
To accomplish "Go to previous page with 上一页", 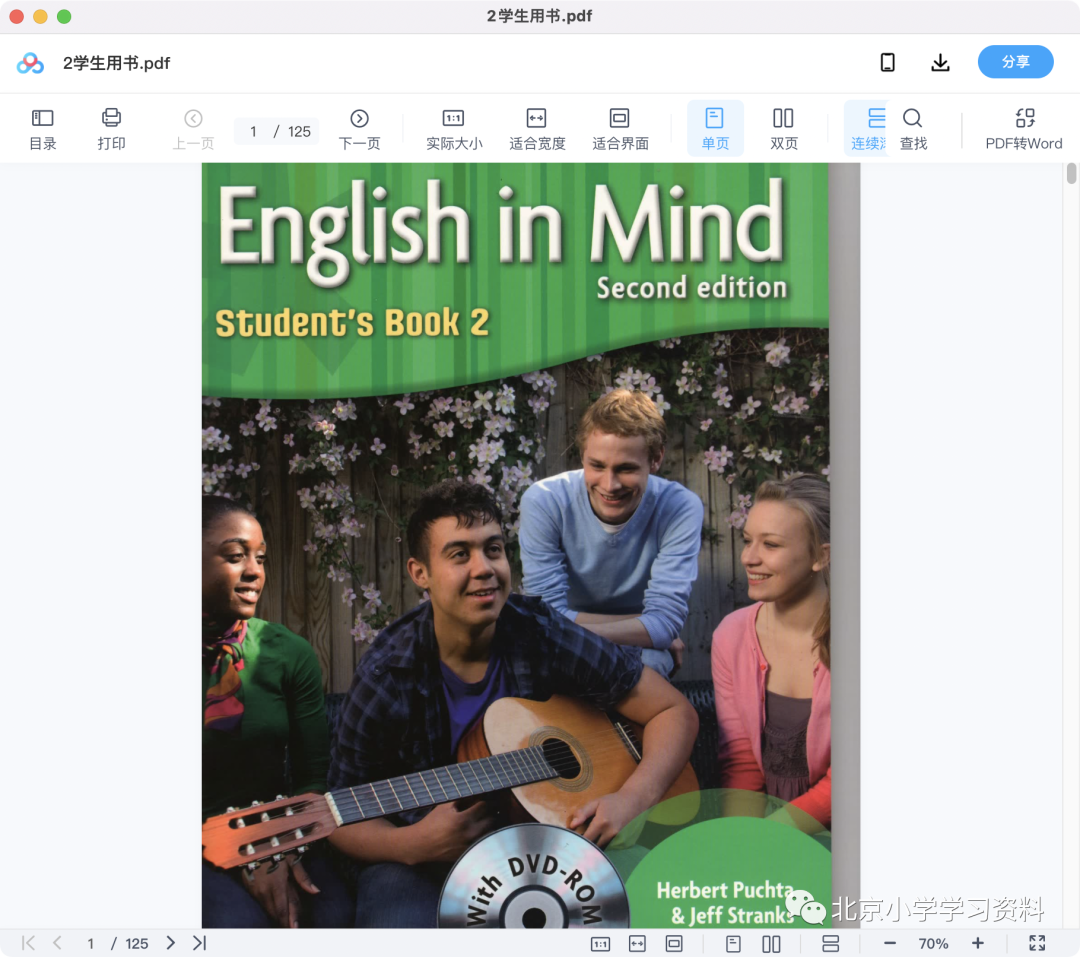I will [194, 129].
